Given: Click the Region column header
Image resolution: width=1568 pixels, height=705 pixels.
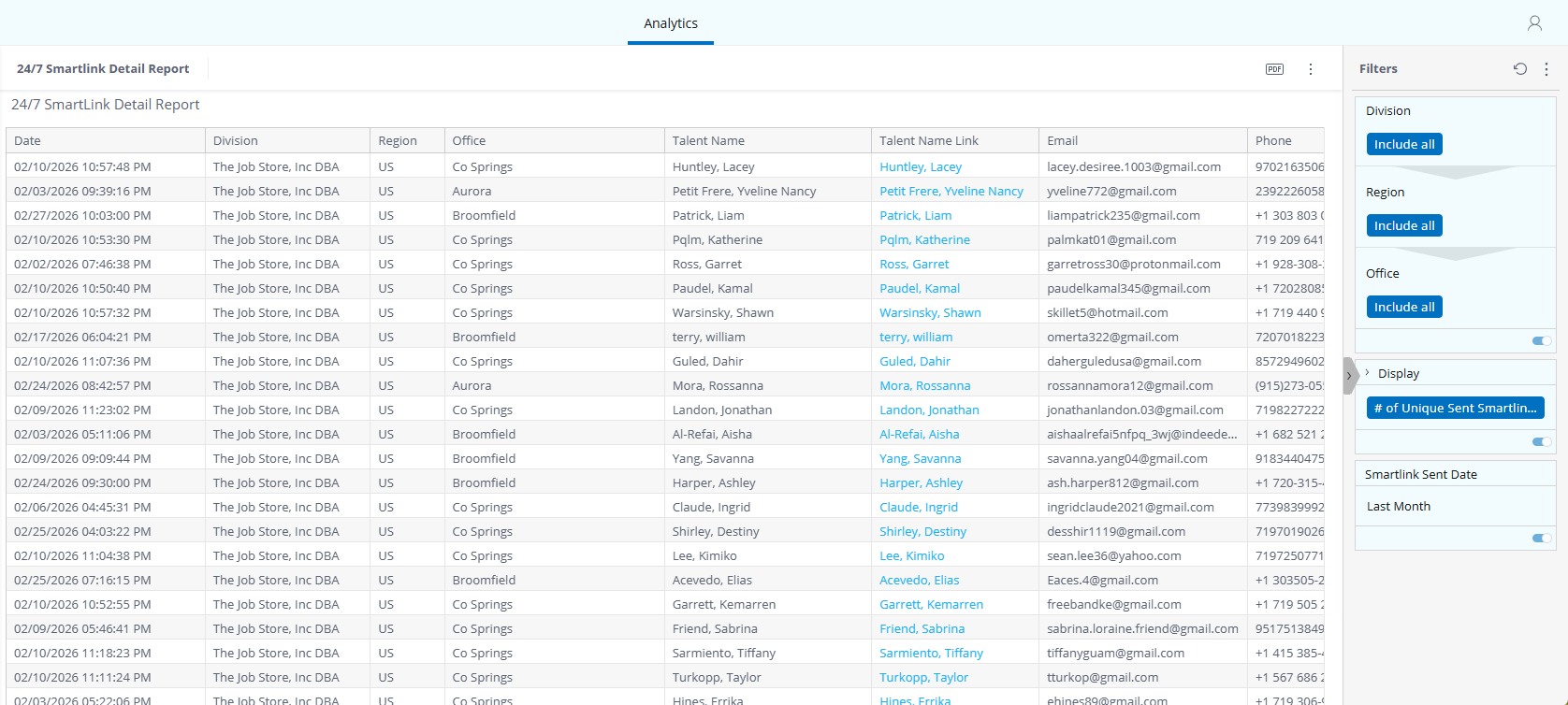Looking at the screenshot, I should click(x=407, y=140).
